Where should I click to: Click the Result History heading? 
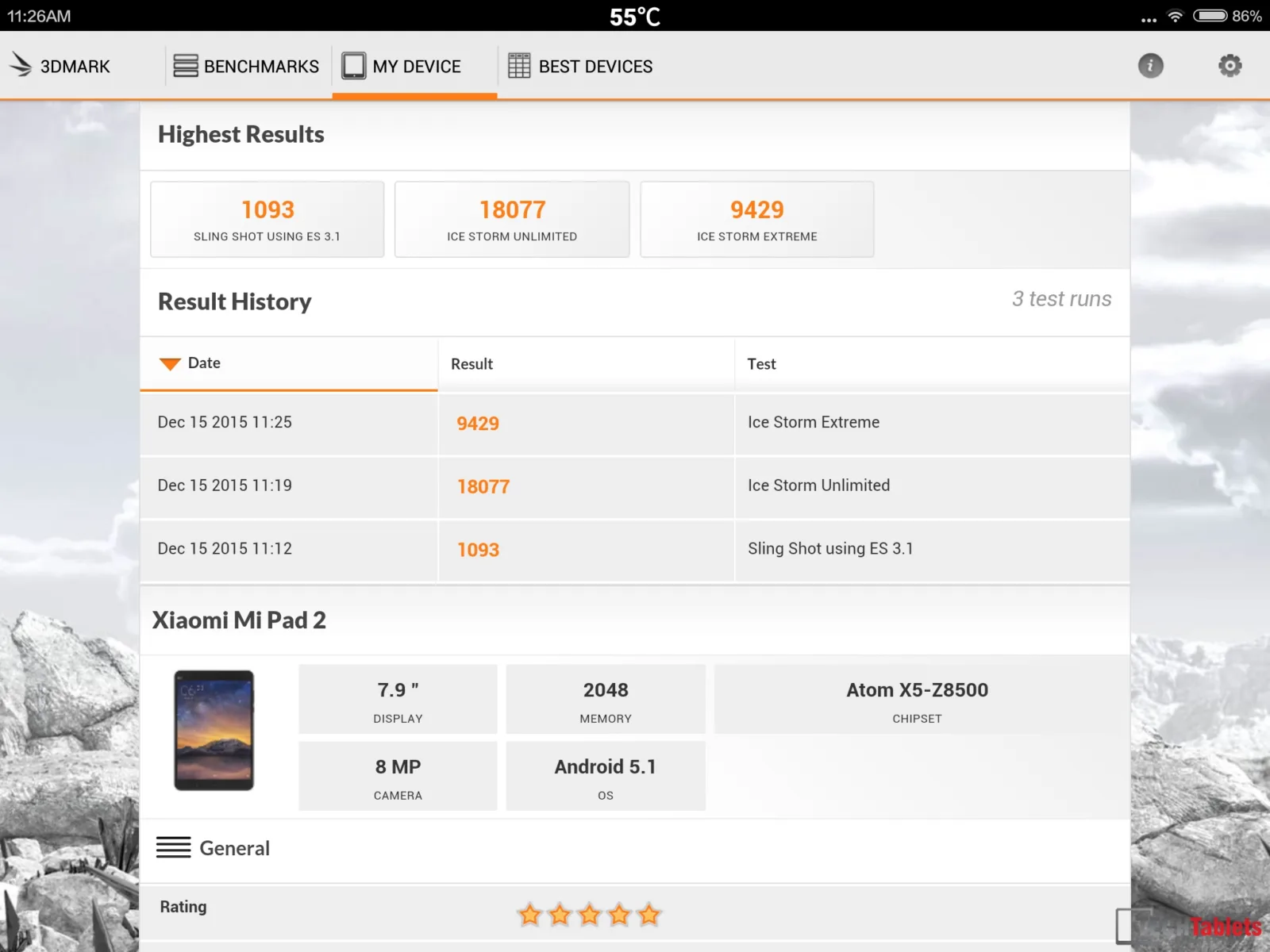[x=235, y=302]
